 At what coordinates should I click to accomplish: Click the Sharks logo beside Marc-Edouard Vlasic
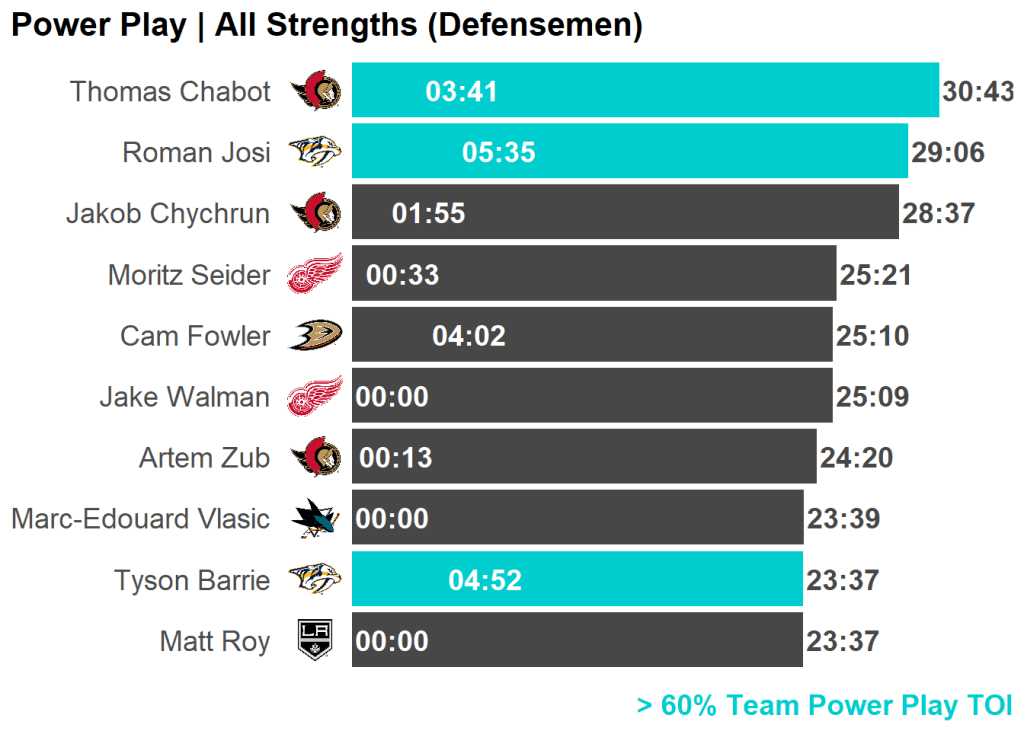pos(315,518)
